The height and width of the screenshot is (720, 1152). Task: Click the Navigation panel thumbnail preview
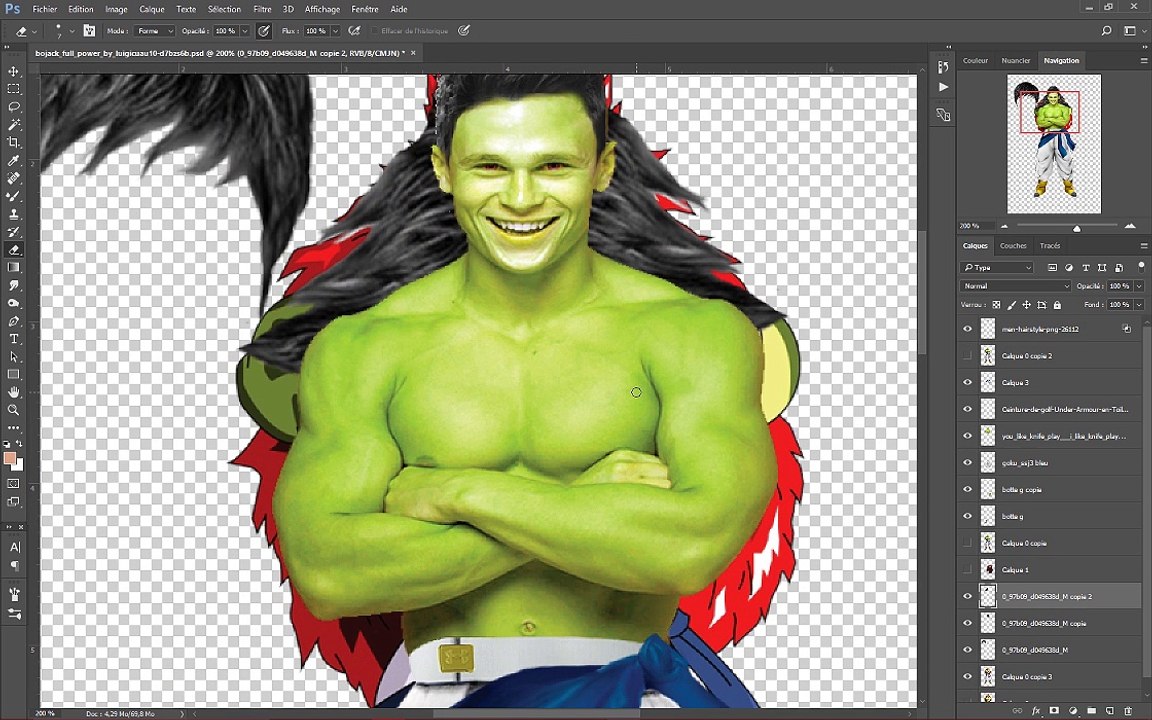pyautogui.click(x=1054, y=143)
